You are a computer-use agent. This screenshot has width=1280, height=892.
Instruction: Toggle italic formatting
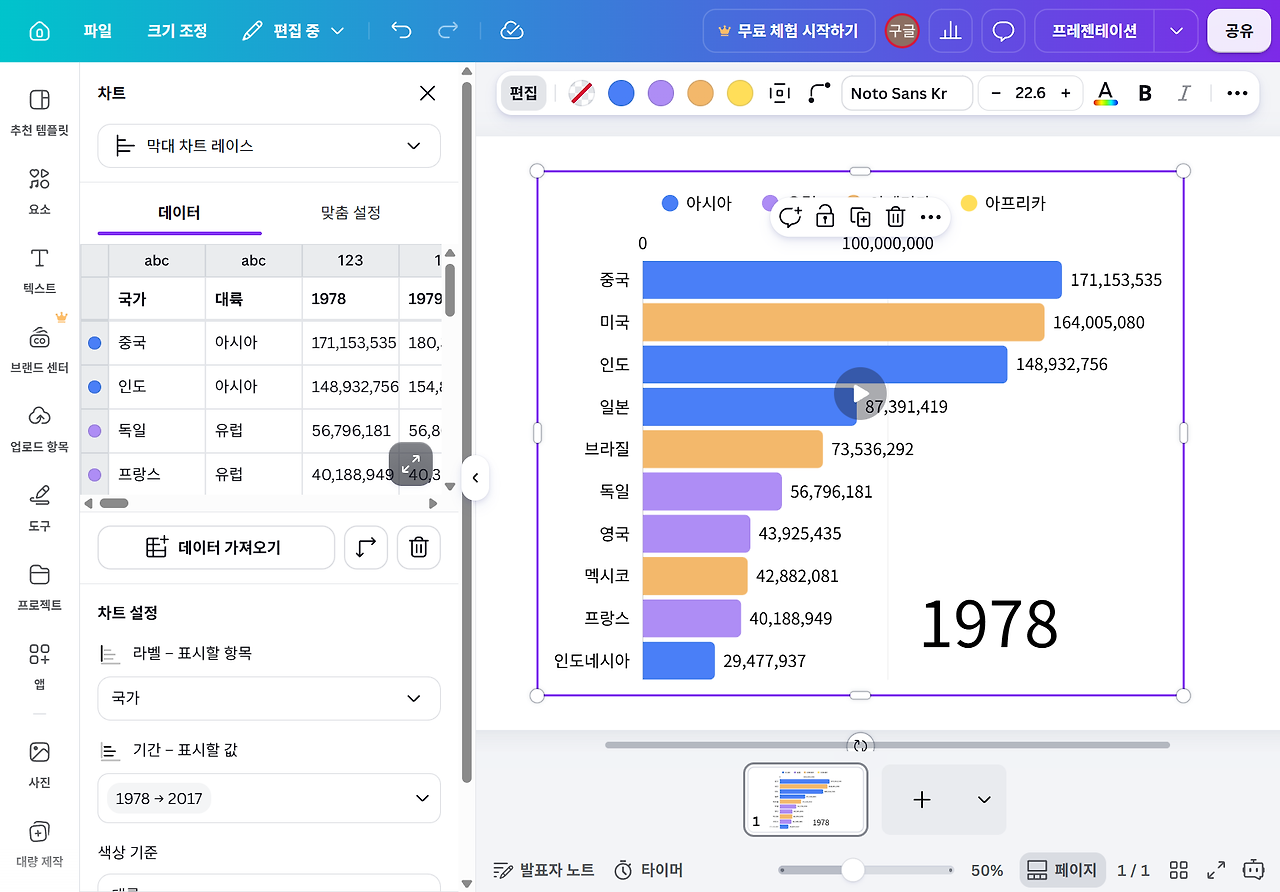pos(1184,93)
